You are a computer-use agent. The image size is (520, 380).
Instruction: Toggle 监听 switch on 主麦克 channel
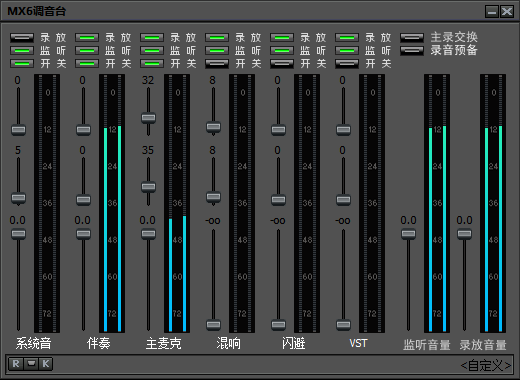pos(152,51)
